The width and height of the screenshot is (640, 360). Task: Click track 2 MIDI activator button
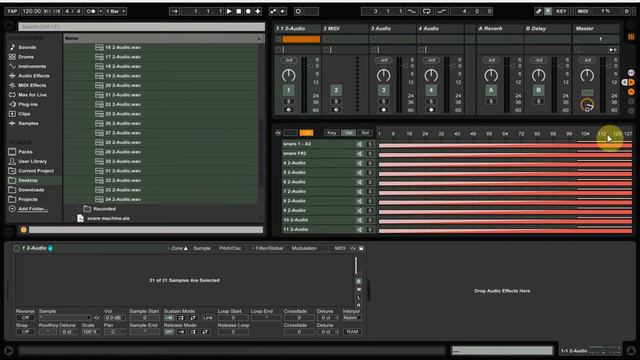tap(336, 90)
